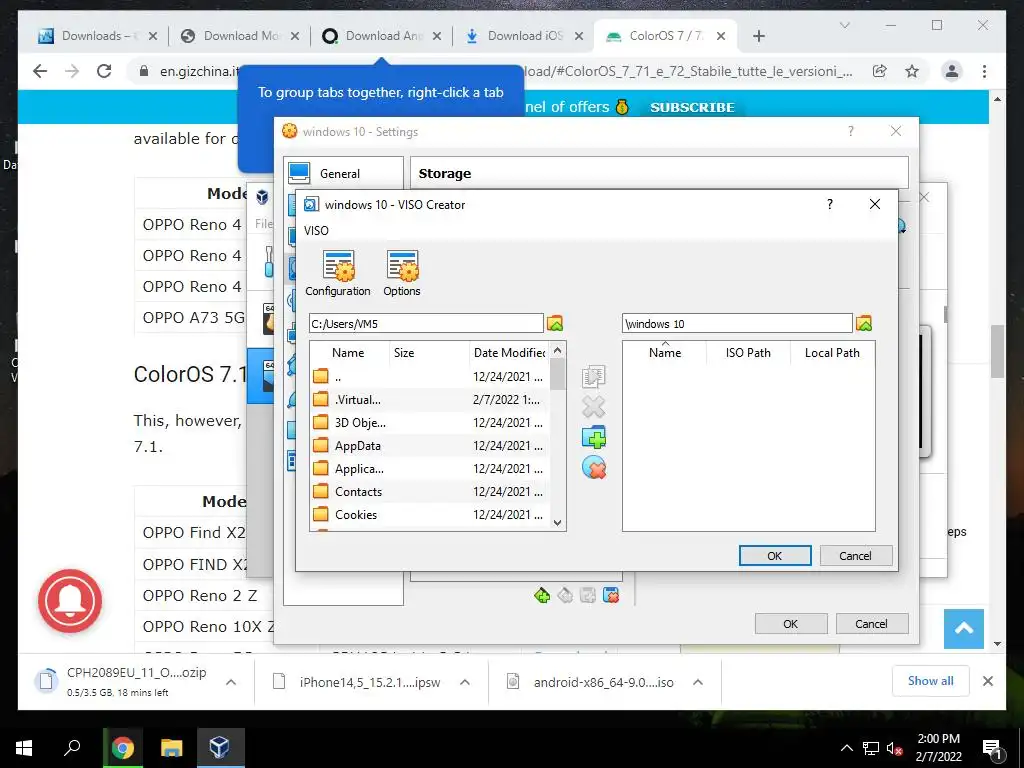
Task: Click the VirtualBox taskbar icon
Action: pyautogui.click(x=220, y=748)
